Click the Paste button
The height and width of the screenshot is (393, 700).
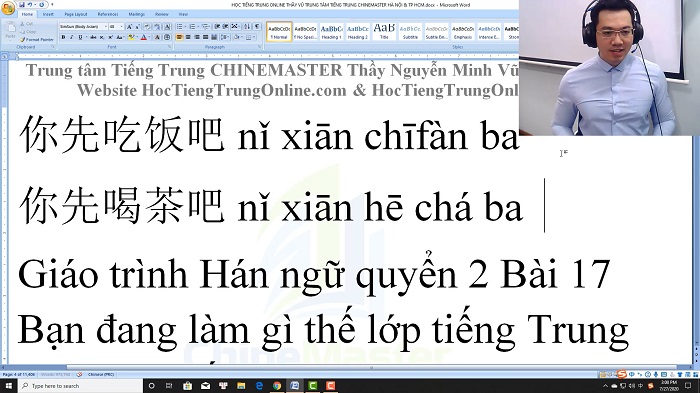pyautogui.click(x=10, y=30)
